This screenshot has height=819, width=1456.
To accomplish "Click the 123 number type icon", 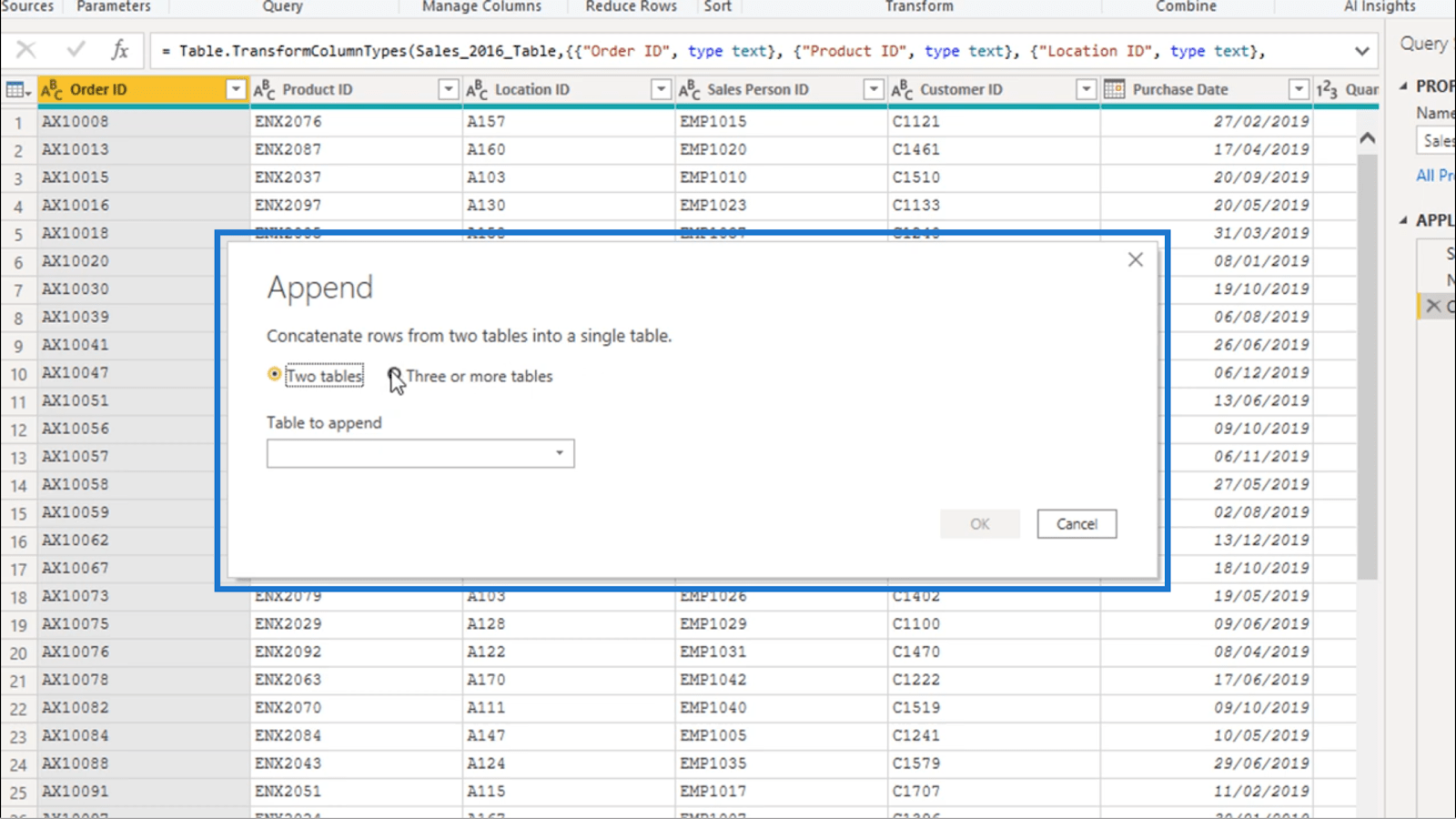I will pos(1327,89).
